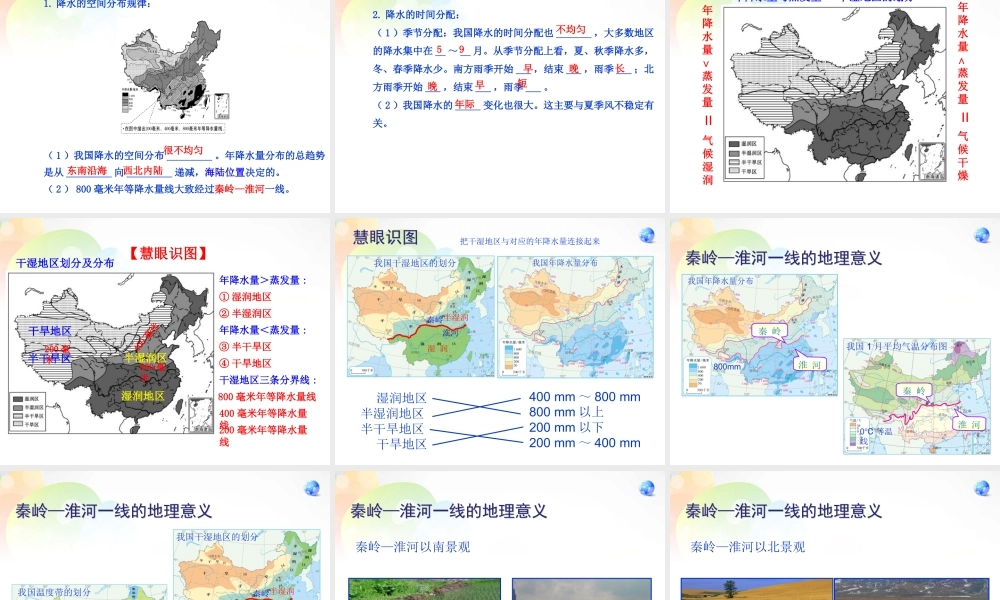Click the red 800 毫米年等降水量线 line

267,397
